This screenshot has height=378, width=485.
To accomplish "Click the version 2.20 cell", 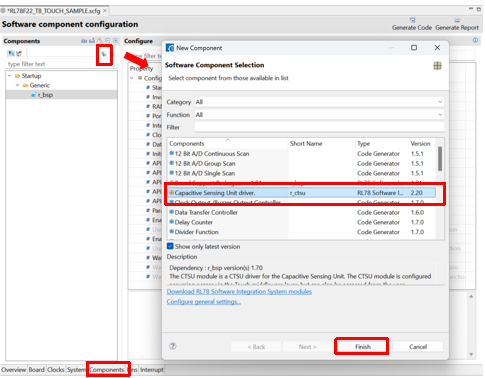I will click(x=416, y=193).
